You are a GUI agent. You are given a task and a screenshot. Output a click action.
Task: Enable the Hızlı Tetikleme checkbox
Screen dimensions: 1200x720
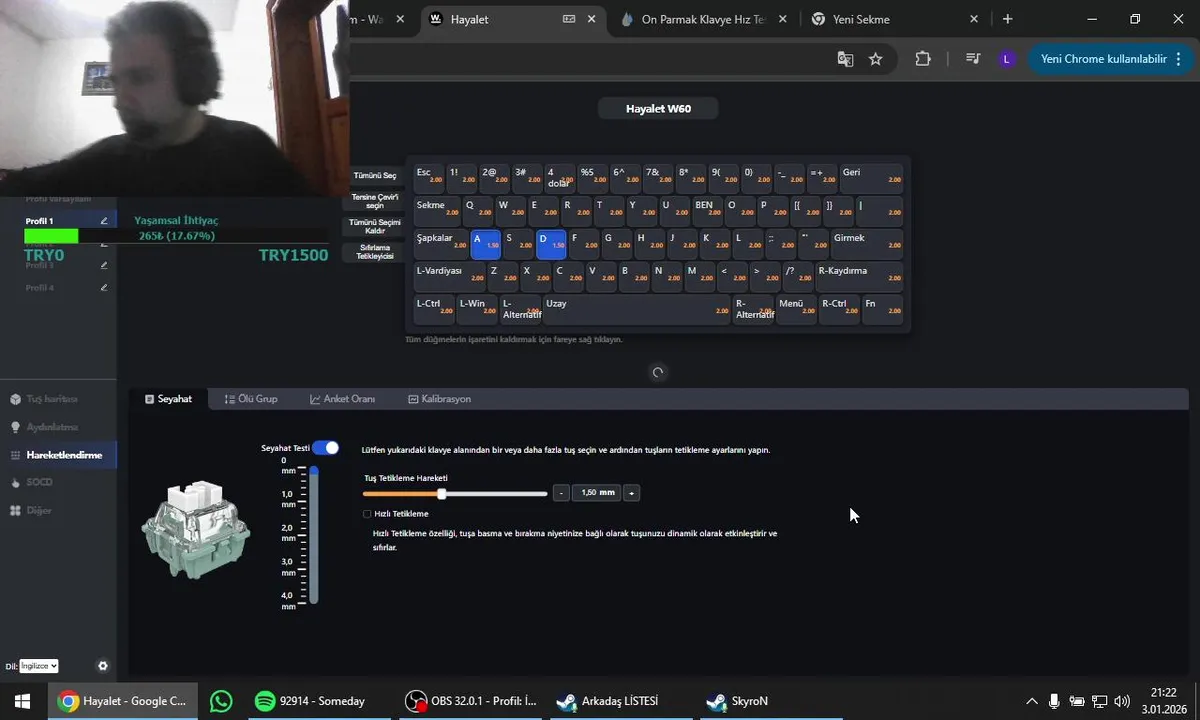point(367,514)
